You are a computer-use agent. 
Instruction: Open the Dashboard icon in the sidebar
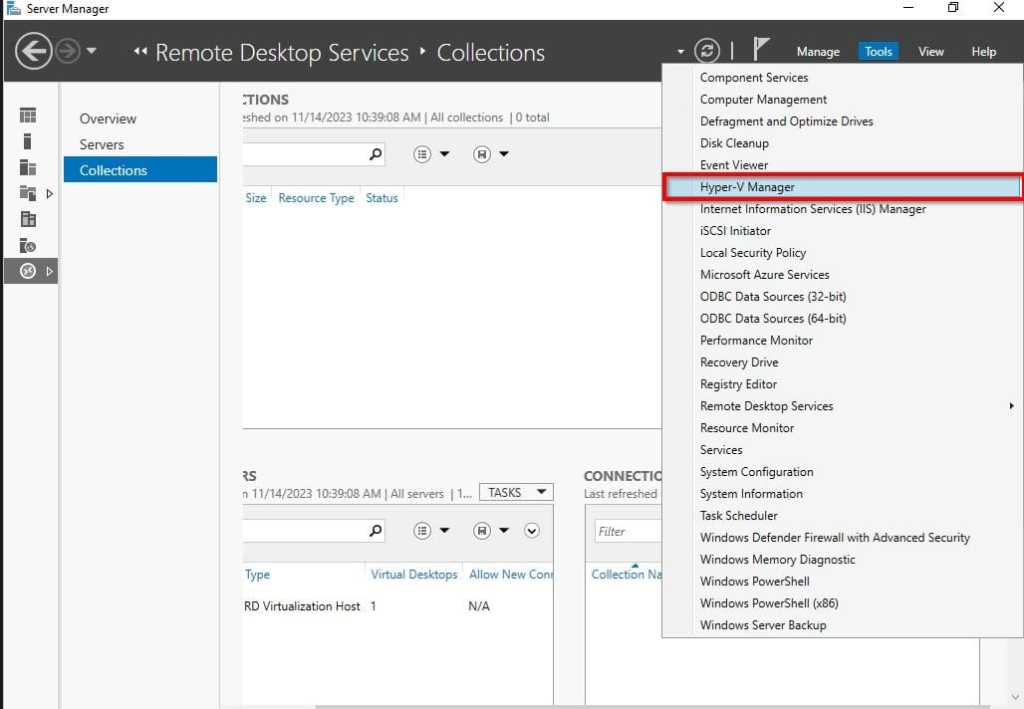click(x=28, y=116)
